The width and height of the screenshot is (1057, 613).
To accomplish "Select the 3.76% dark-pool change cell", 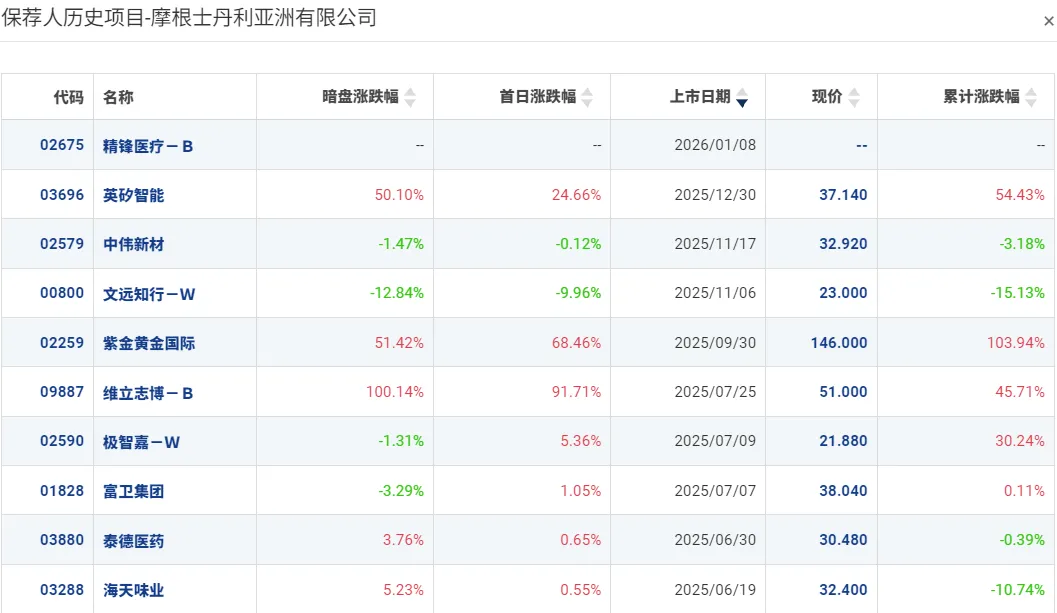I will click(404, 540).
